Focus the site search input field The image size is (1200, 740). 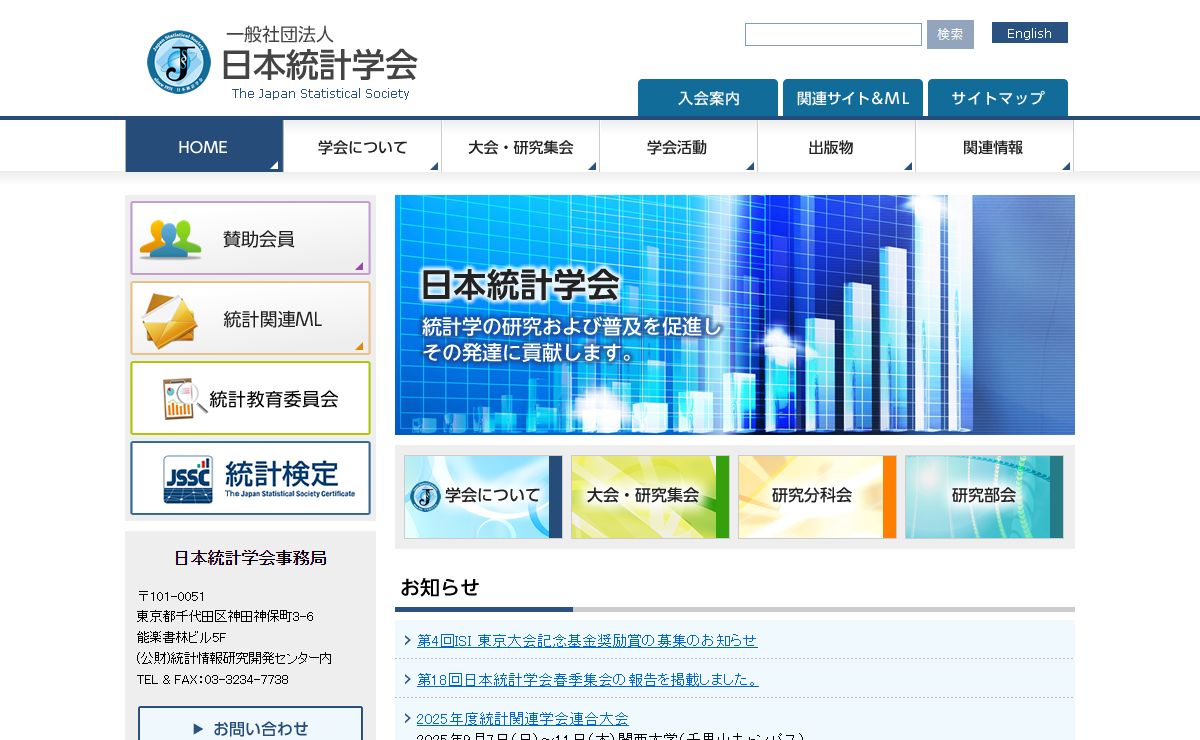[x=833, y=34]
